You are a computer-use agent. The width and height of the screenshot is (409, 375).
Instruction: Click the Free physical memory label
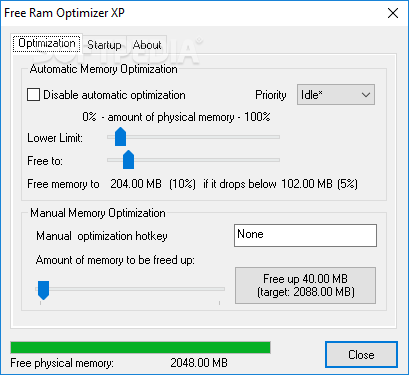pos(62,363)
